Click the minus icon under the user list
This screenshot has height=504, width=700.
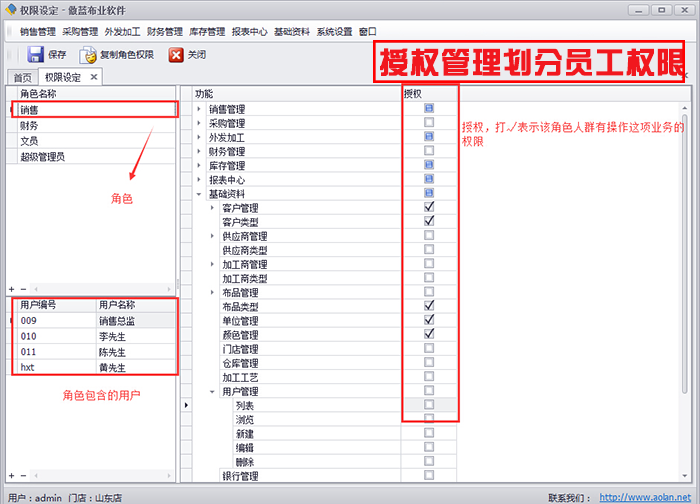click(x=24, y=476)
